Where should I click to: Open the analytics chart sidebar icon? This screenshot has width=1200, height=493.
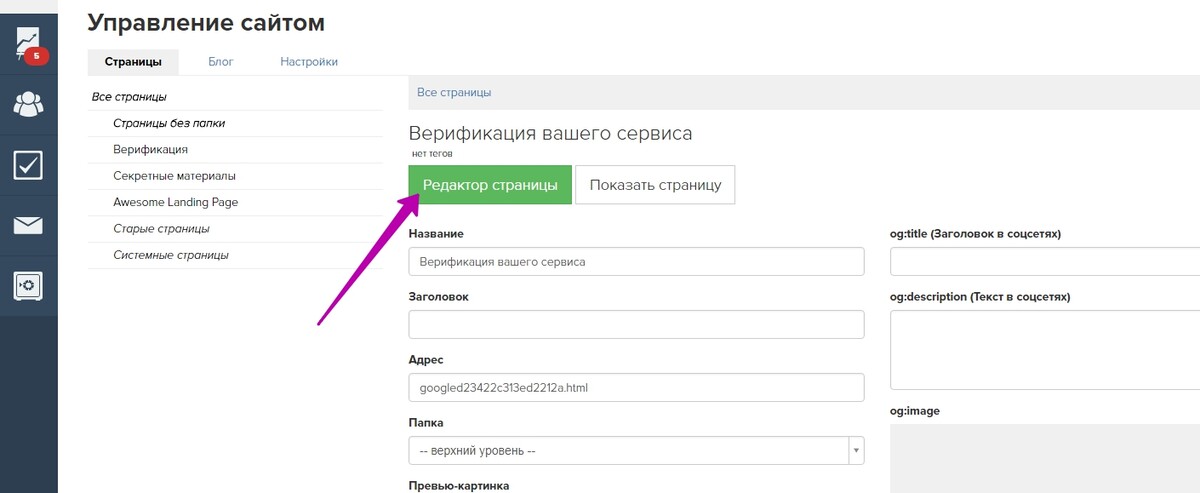27,43
